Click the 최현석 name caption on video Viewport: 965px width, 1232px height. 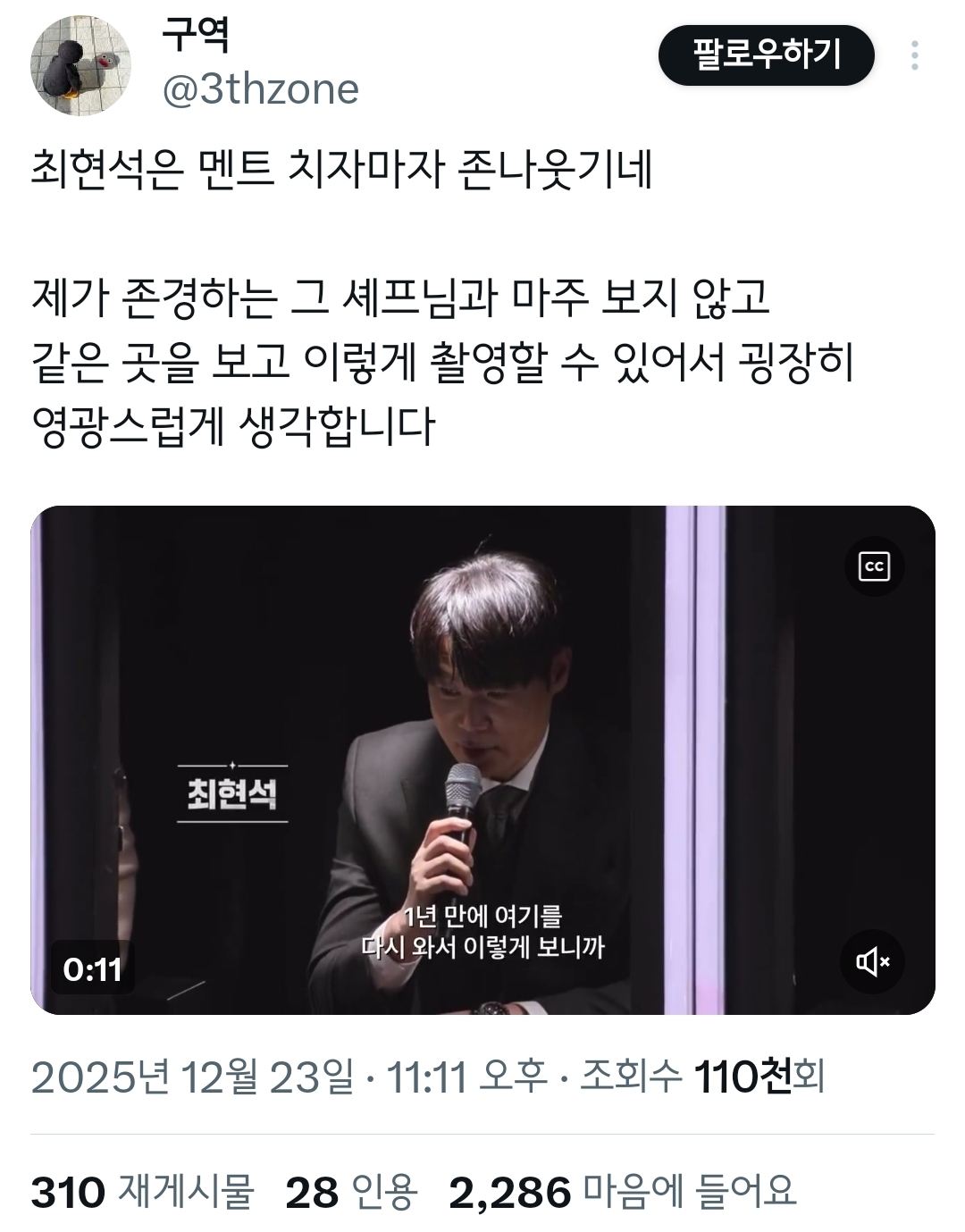tap(232, 793)
